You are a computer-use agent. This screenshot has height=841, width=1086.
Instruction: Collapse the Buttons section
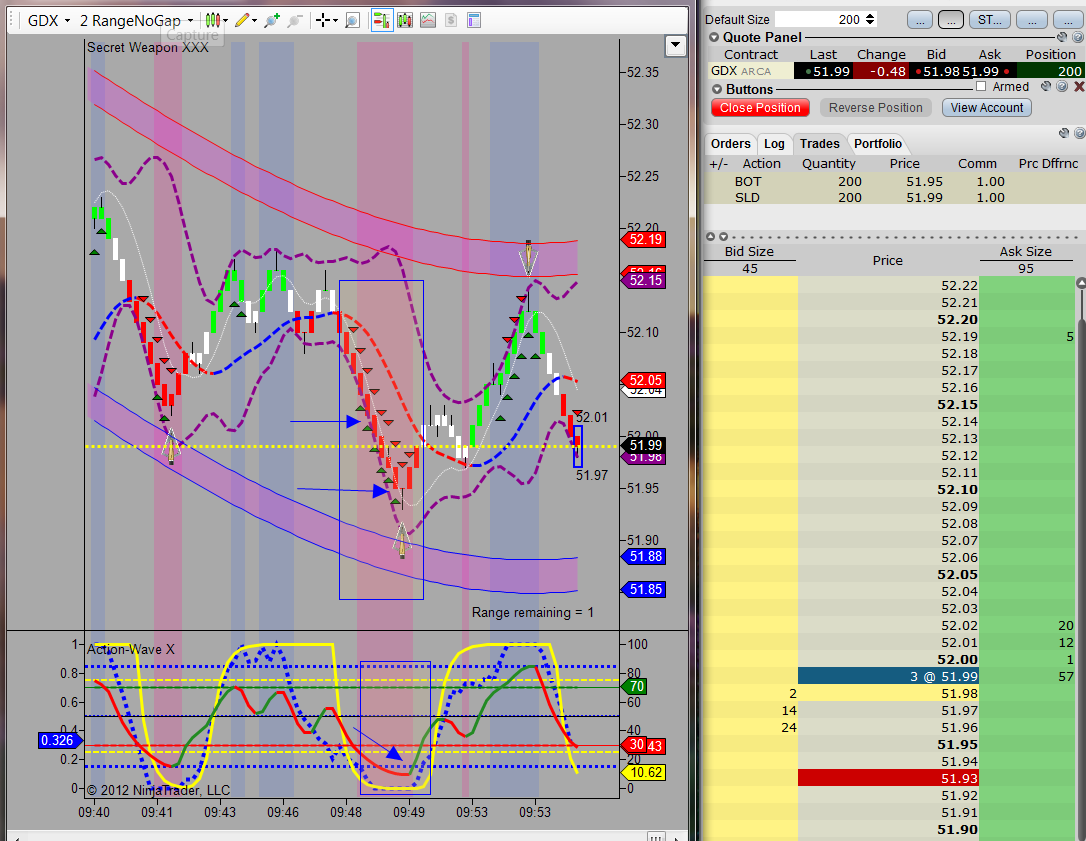point(717,89)
